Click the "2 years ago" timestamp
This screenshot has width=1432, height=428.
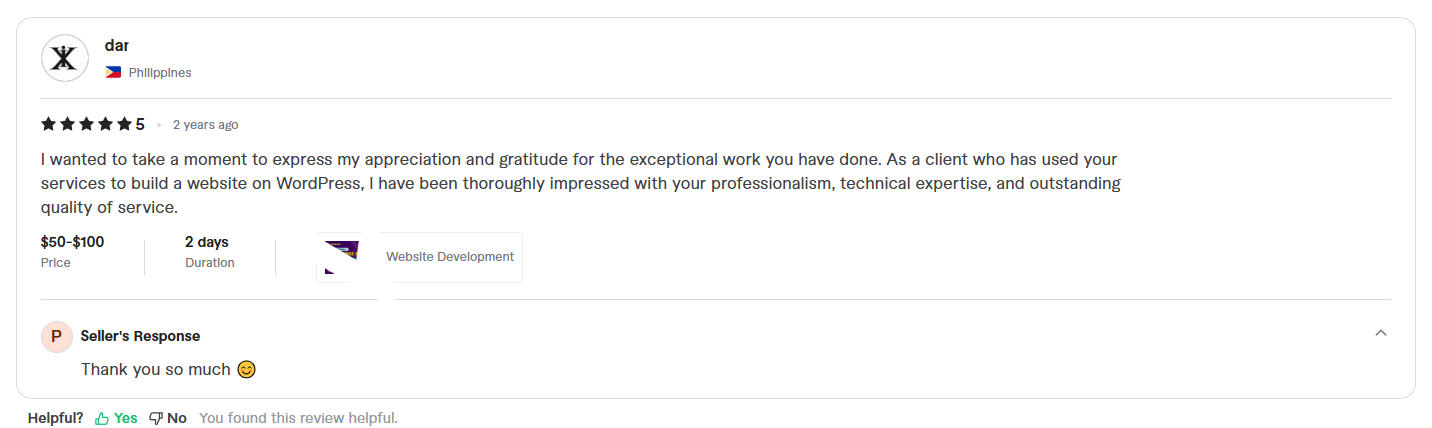coord(205,125)
